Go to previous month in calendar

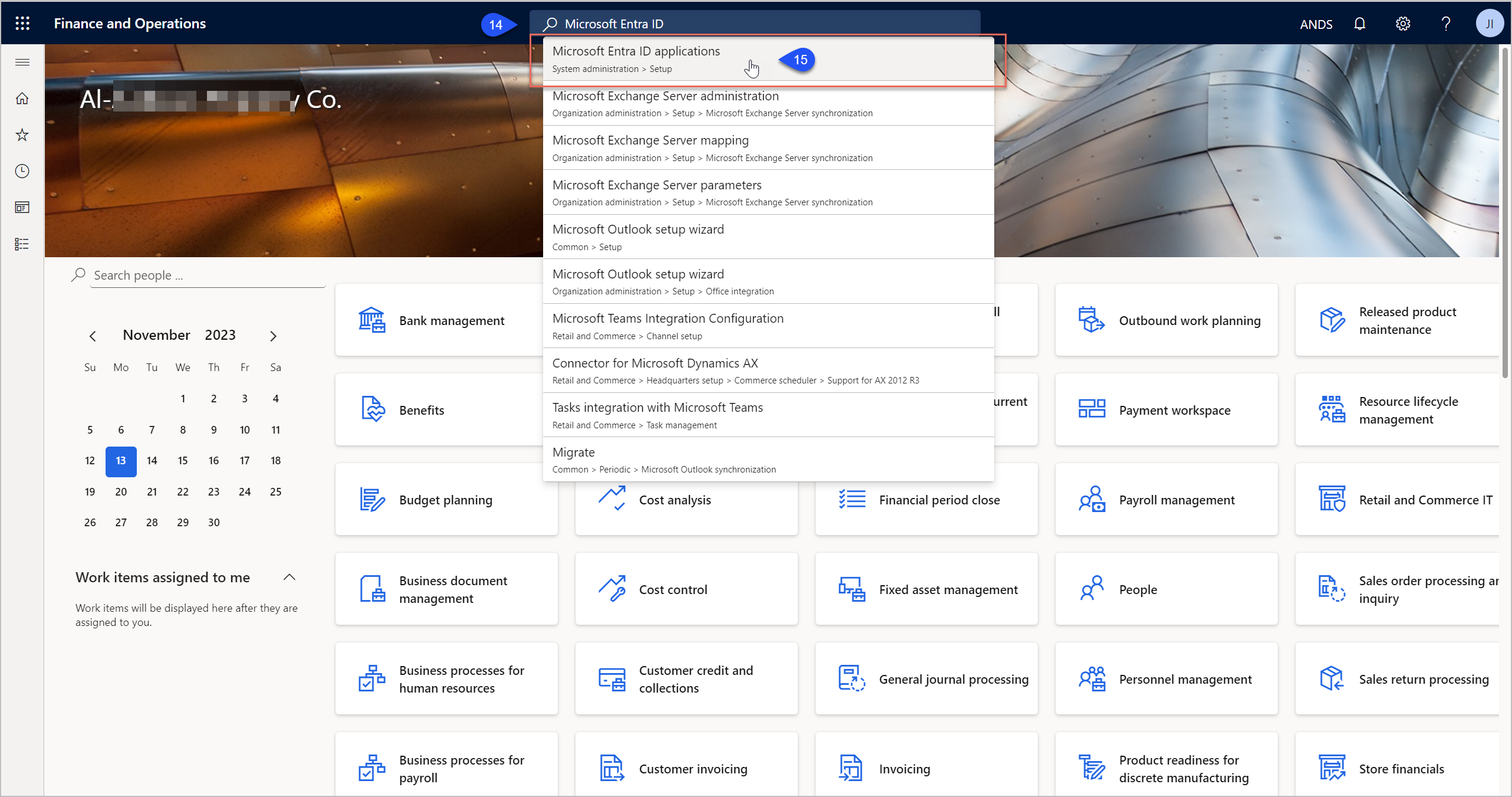coord(93,336)
